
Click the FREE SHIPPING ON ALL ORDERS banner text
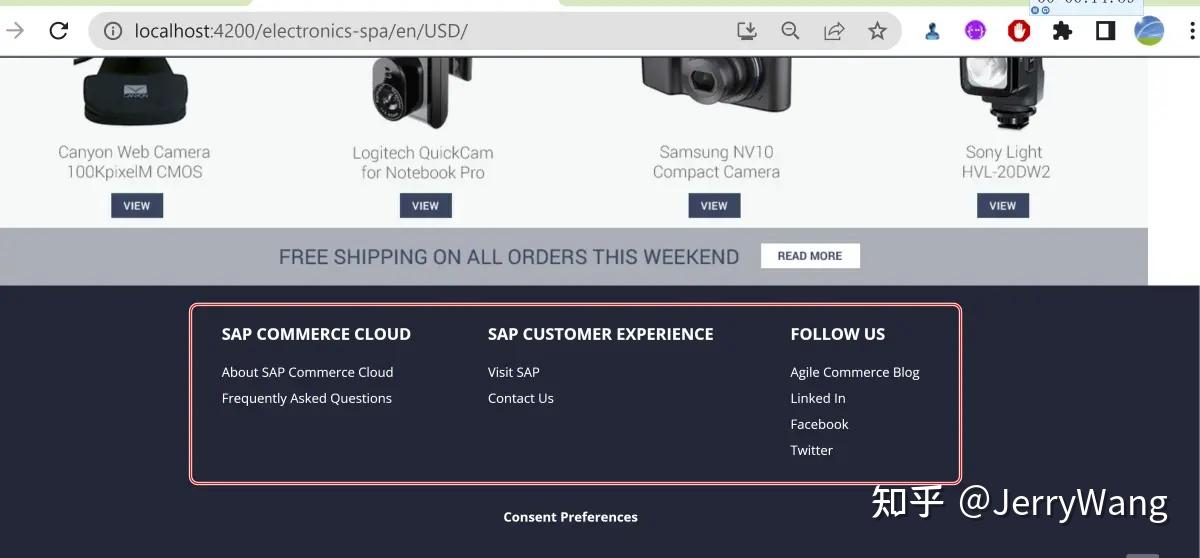click(509, 257)
